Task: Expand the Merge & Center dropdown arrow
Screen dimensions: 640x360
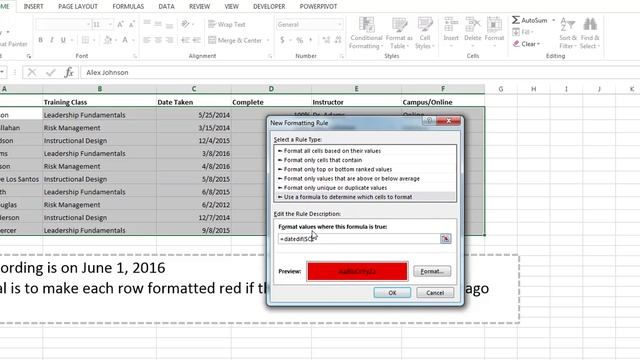Action: [x=268, y=40]
